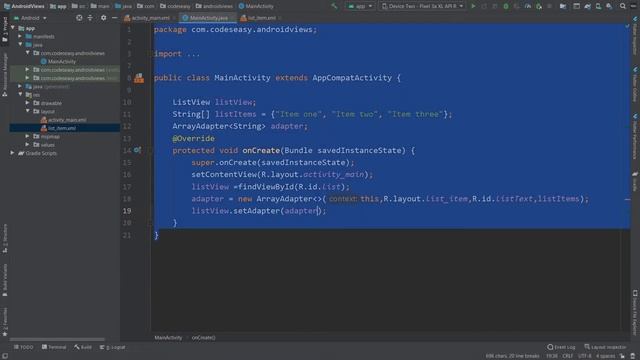The width and height of the screenshot is (640, 360).
Task: Click code line 19 setAdapter call
Action: pyautogui.click(x=259, y=211)
